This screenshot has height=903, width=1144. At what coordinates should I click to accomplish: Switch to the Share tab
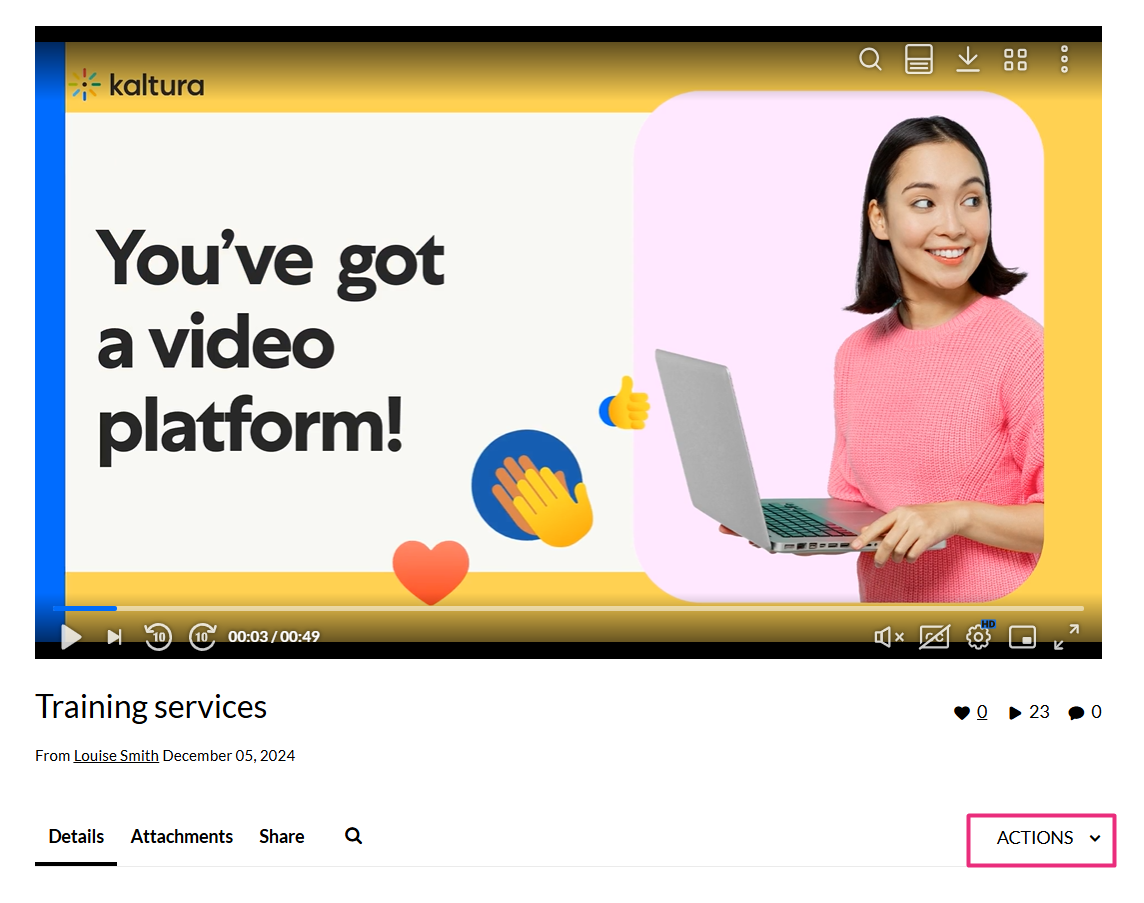pos(282,837)
